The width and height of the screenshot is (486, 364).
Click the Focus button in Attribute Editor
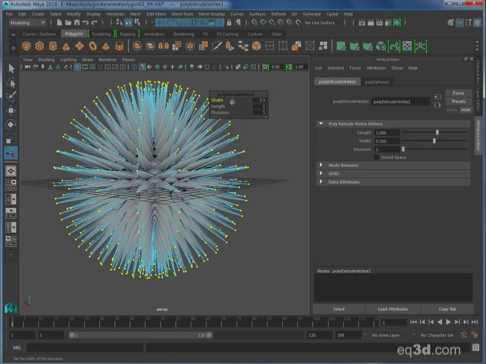point(458,93)
